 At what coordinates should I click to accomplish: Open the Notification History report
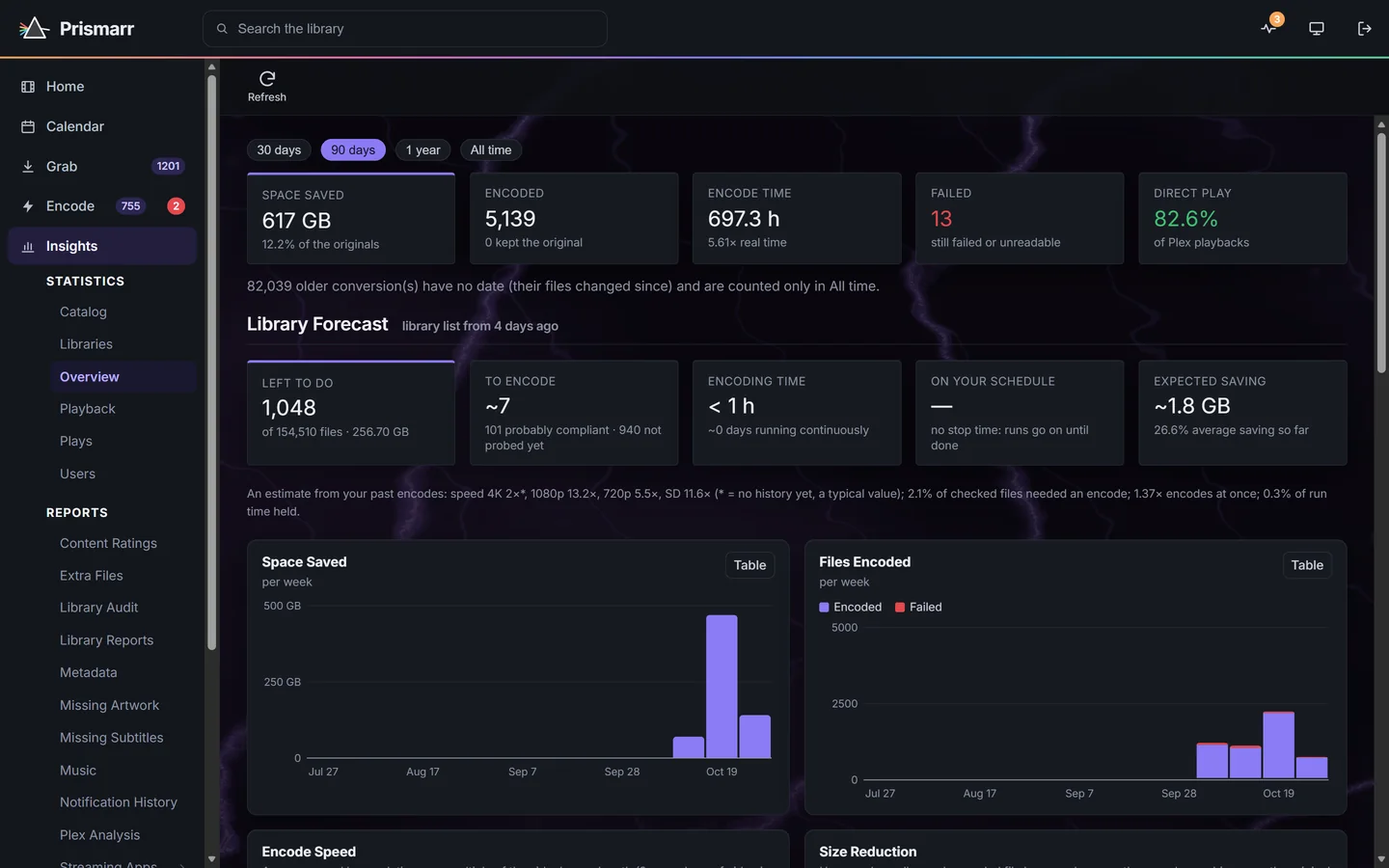[119, 802]
